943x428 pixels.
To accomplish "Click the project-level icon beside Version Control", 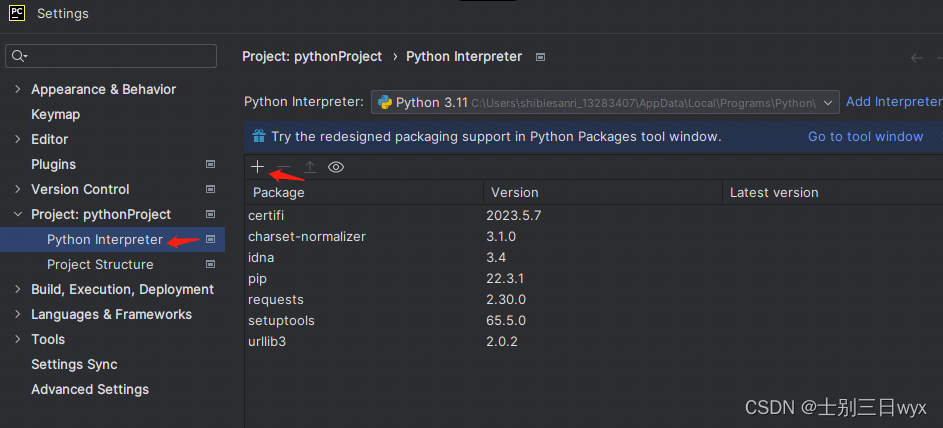I will click(210, 189).
